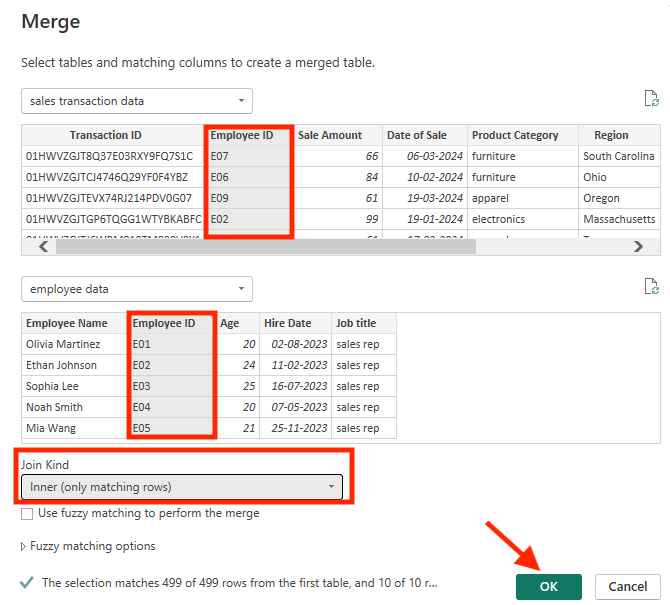Click Oregon region cell
The image size is (670, 605).
pyautogui.click(x=619, y=198)
